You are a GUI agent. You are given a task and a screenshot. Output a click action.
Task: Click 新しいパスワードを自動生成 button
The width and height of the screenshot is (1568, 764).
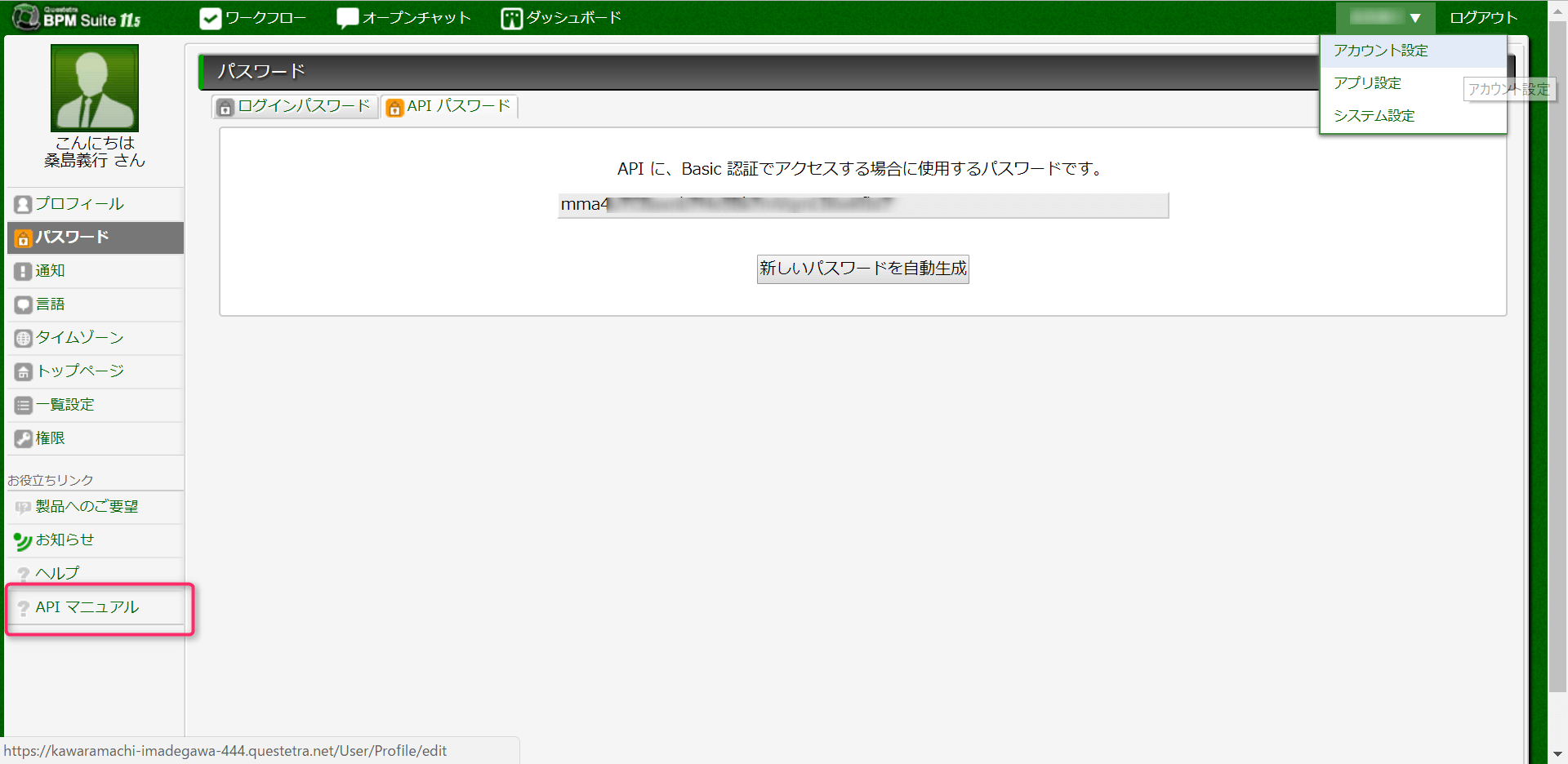click(x=863, y=269)
